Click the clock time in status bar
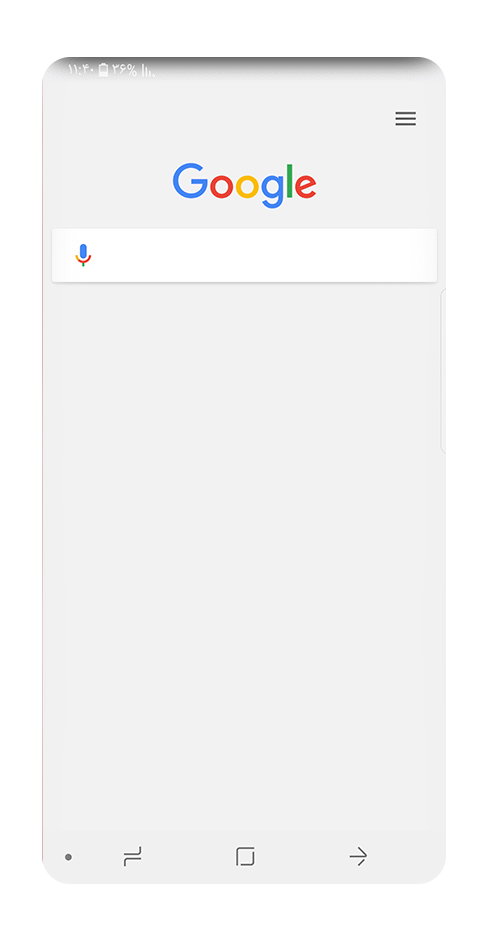Screen dimensions: 501x934 (82, 70)
